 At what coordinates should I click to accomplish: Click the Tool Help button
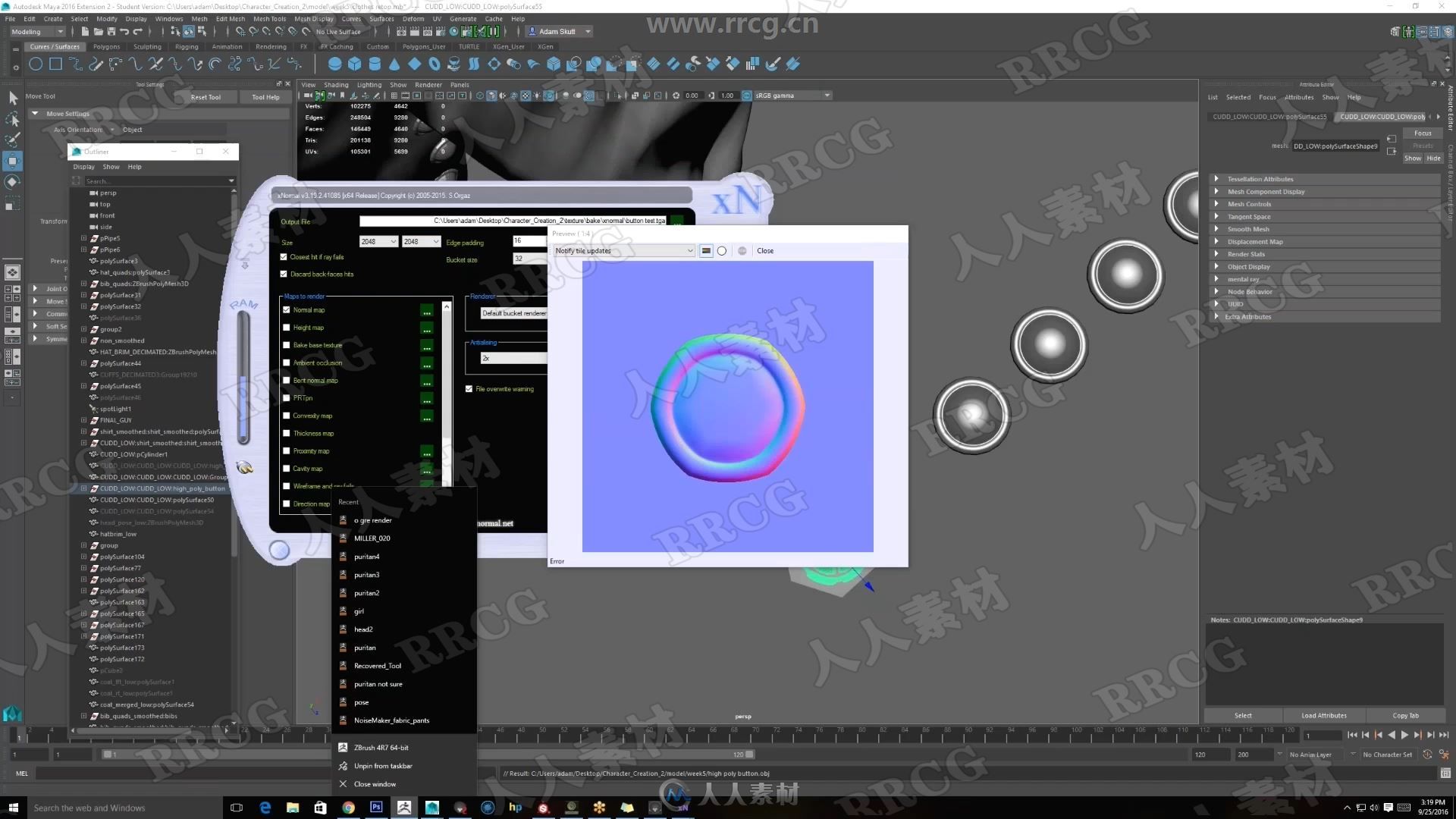pos(265,97)
